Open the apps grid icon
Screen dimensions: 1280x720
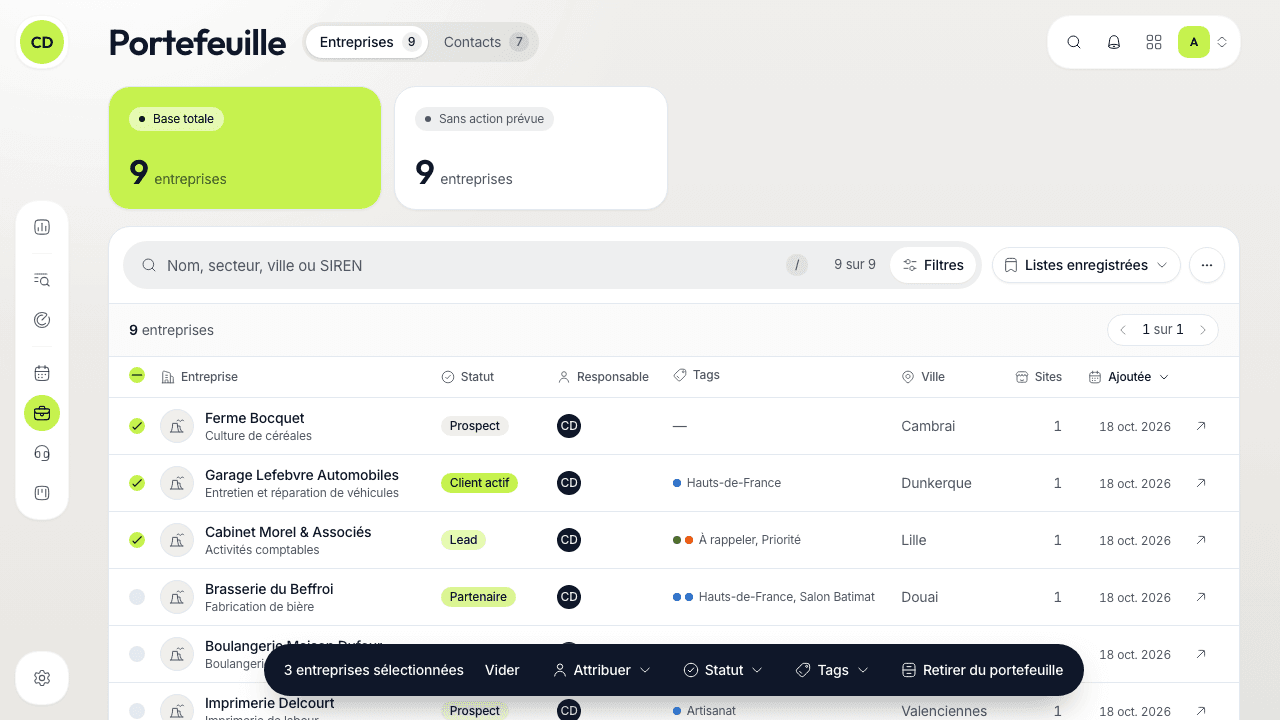(x=1154, y=42)
